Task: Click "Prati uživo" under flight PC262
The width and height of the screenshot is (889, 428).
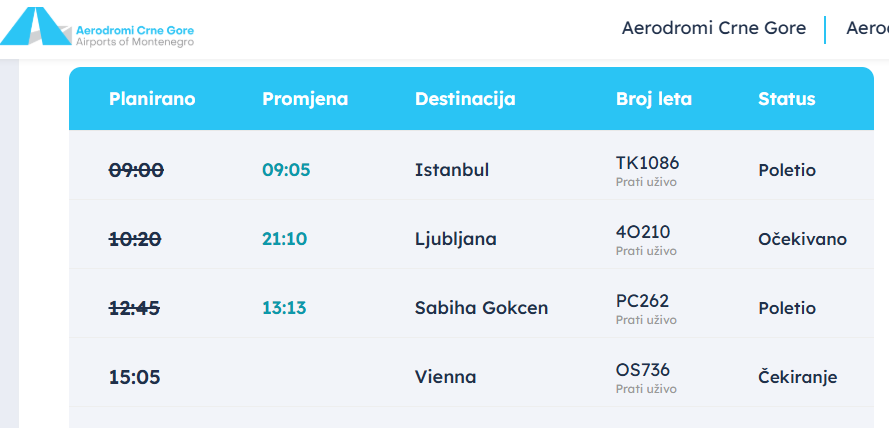Action: pos(646,320)
